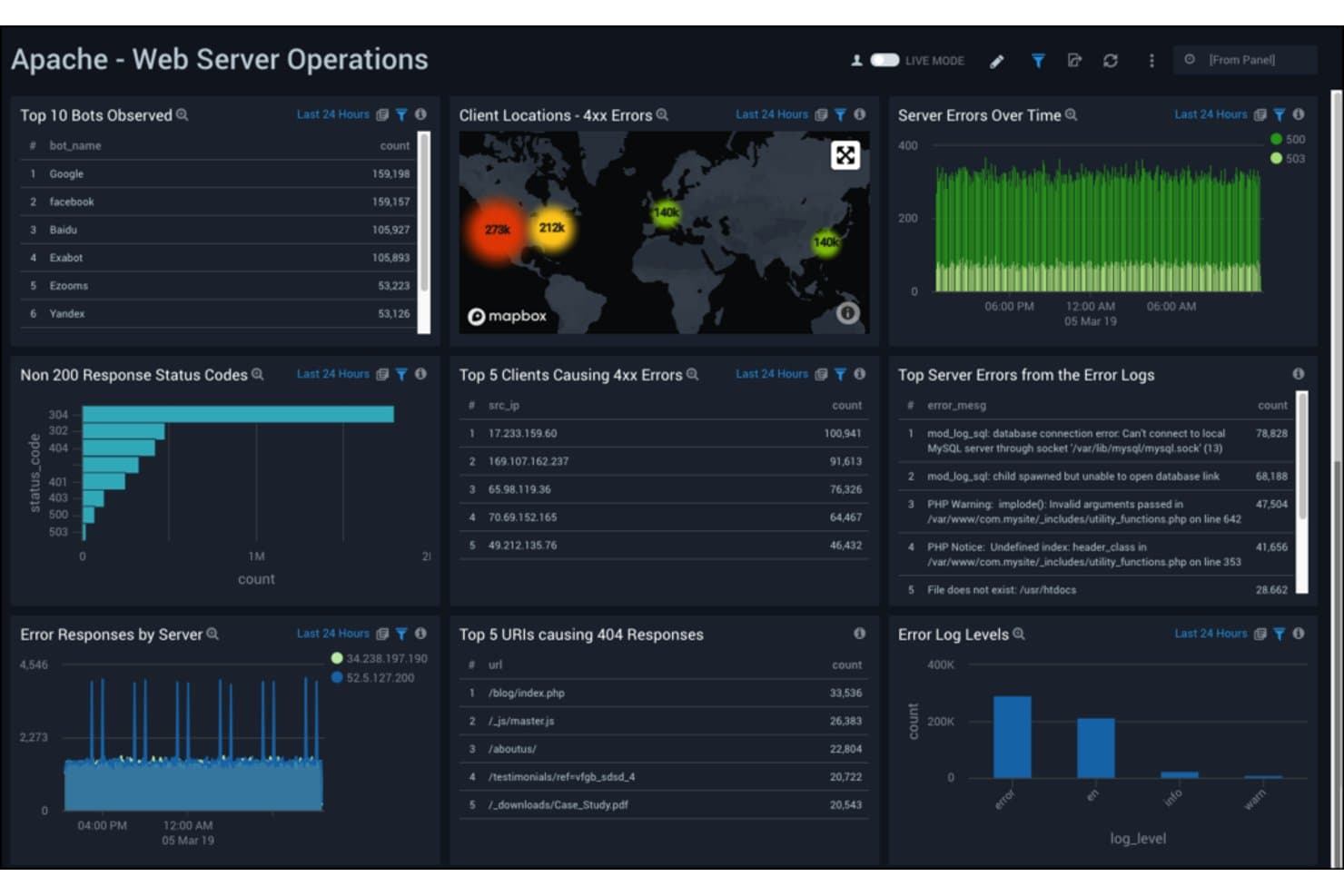Image resolution: width=1344 pixels, height=896 pixels.
Task: Click the filter icon on Error Log Levels panel
Action: [1280, 634]
